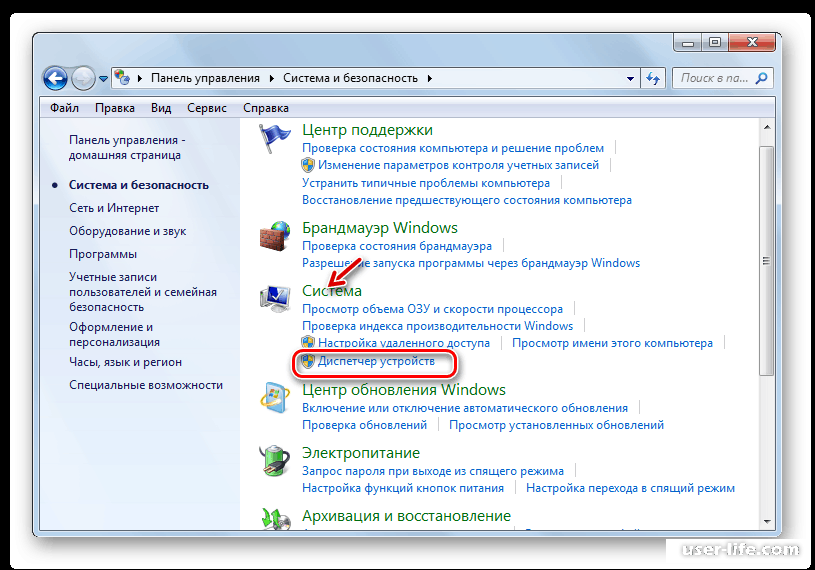Click Настройка удаленного доступа
815x570 pixels.
(x=404, y=343)
